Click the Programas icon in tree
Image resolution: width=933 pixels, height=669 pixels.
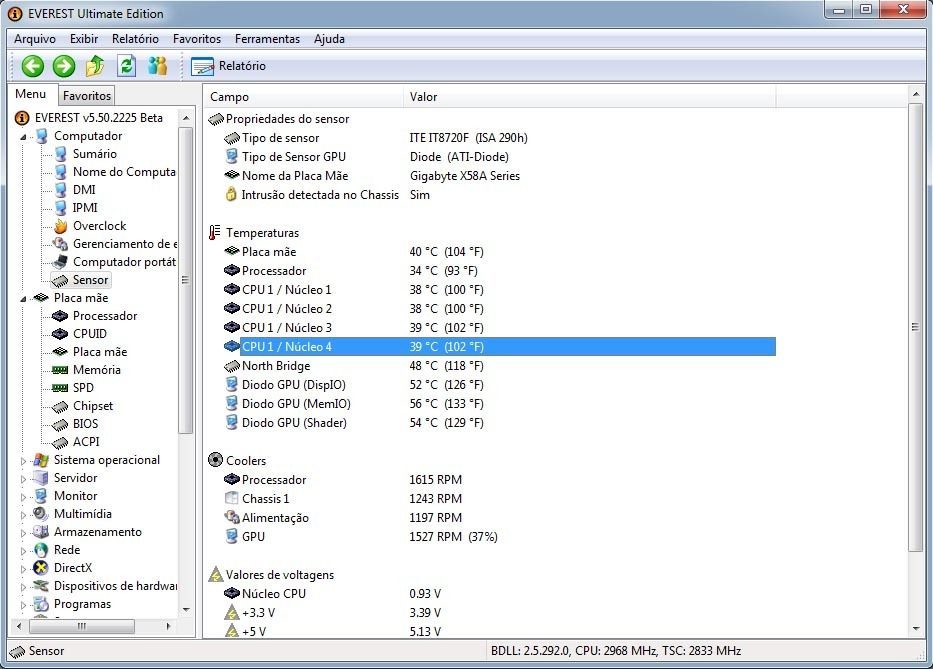pos(41,604)
